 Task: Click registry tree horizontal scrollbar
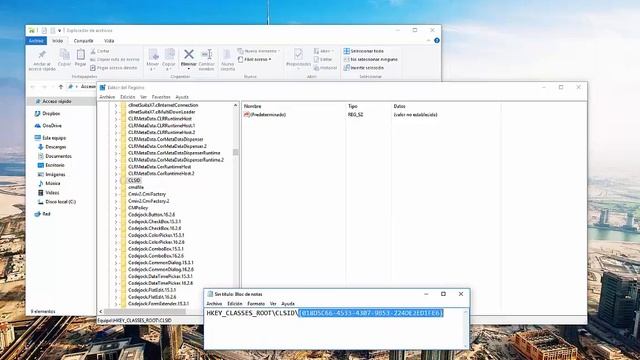pyautogui.click(x=145, y=311)
